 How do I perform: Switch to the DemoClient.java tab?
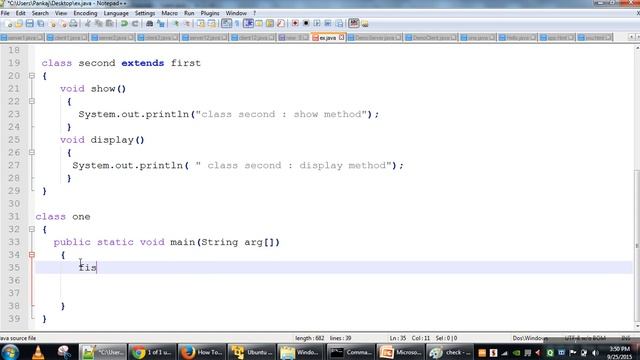tap(431, 38)
